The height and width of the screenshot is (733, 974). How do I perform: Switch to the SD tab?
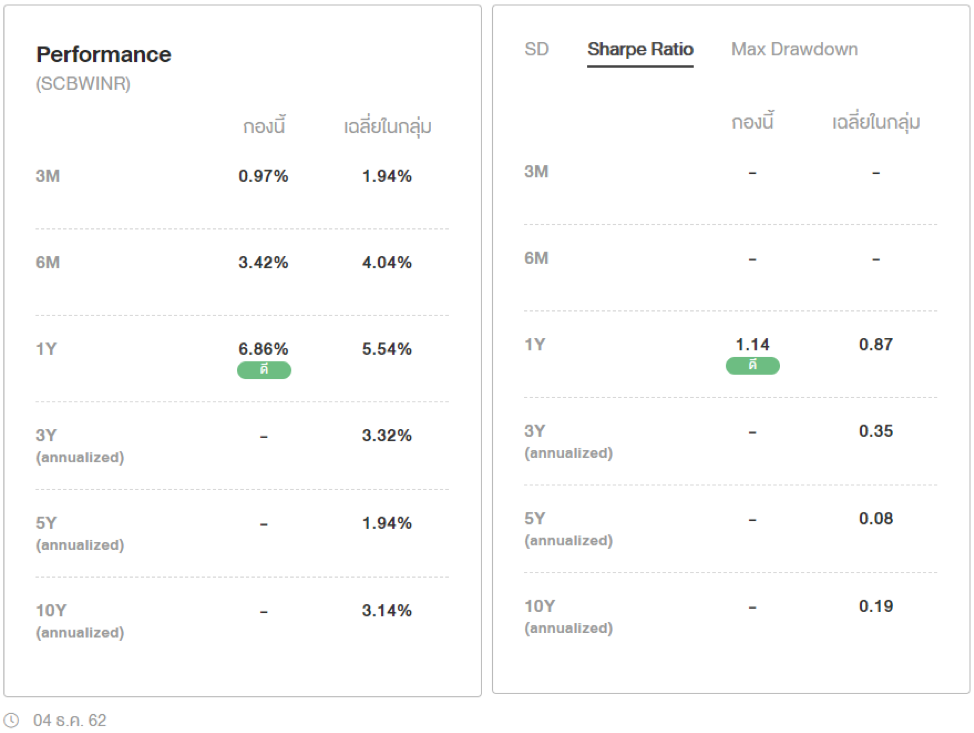pos(537,49)
